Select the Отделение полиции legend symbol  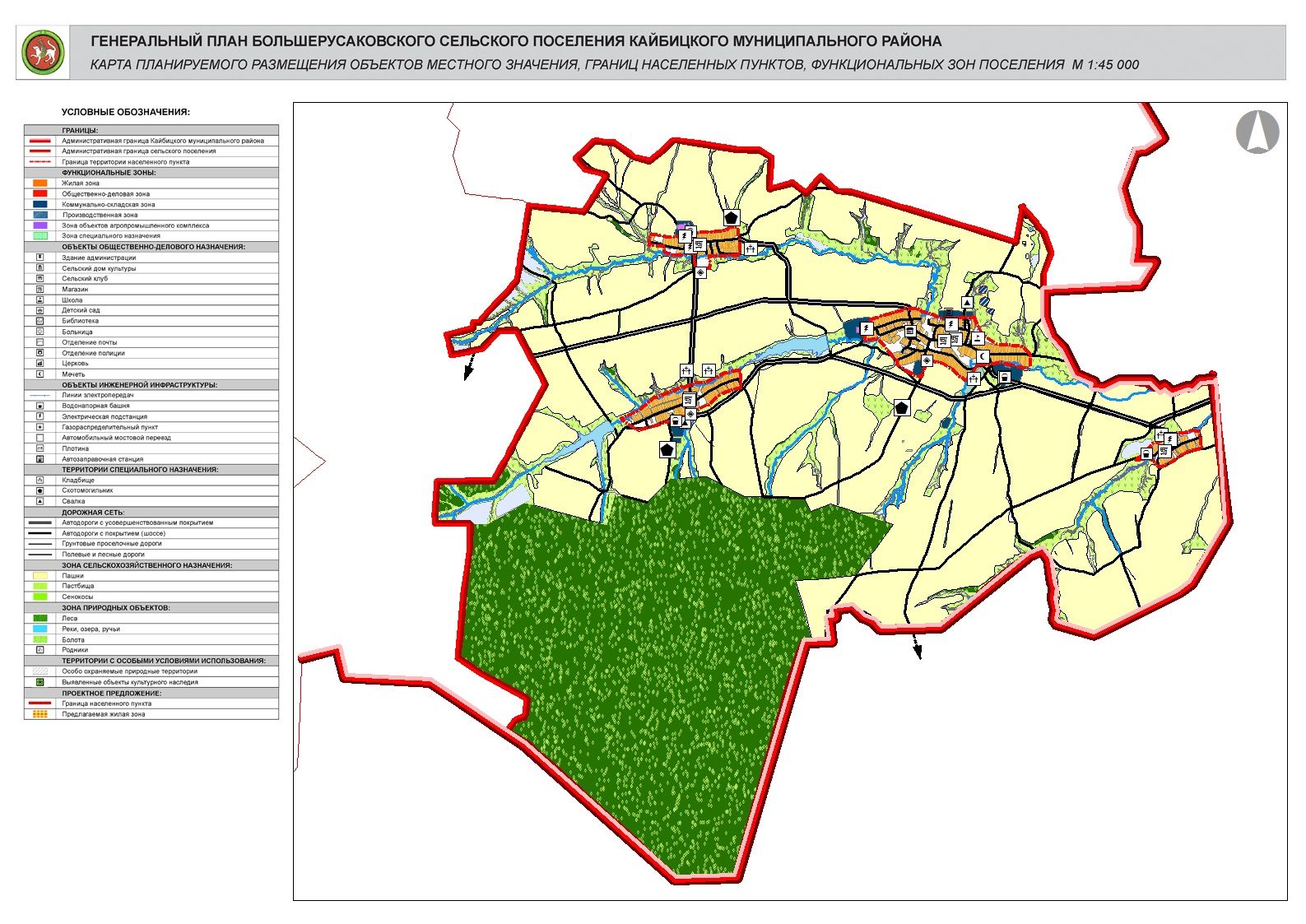pyautogui.click(x=40, y=353)
